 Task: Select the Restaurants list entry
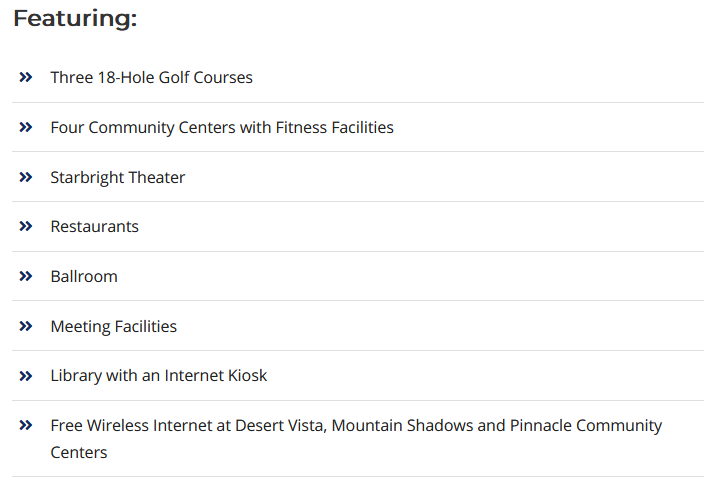(x=94, y=226)
